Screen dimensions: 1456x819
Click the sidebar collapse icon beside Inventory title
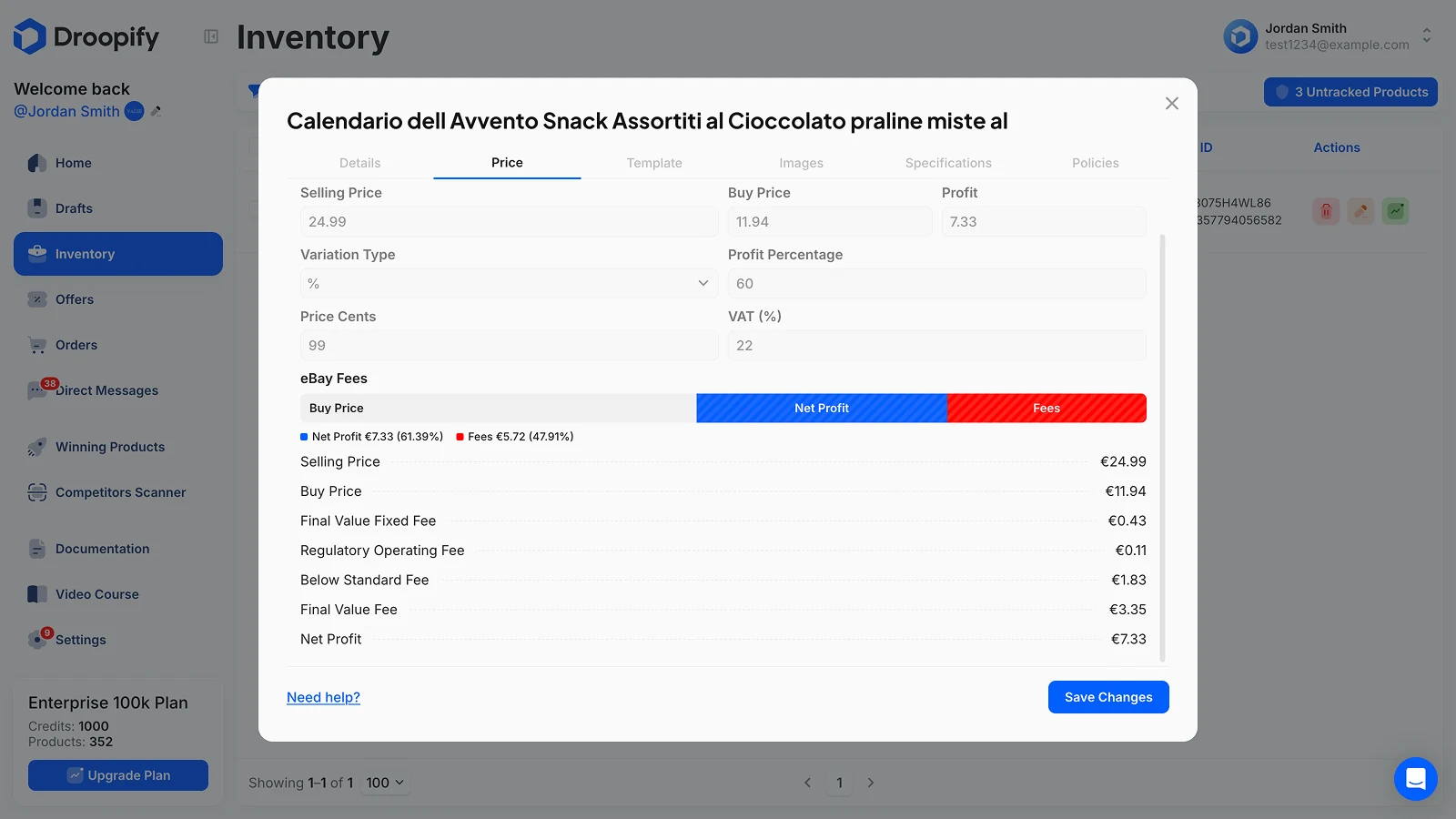211,36
